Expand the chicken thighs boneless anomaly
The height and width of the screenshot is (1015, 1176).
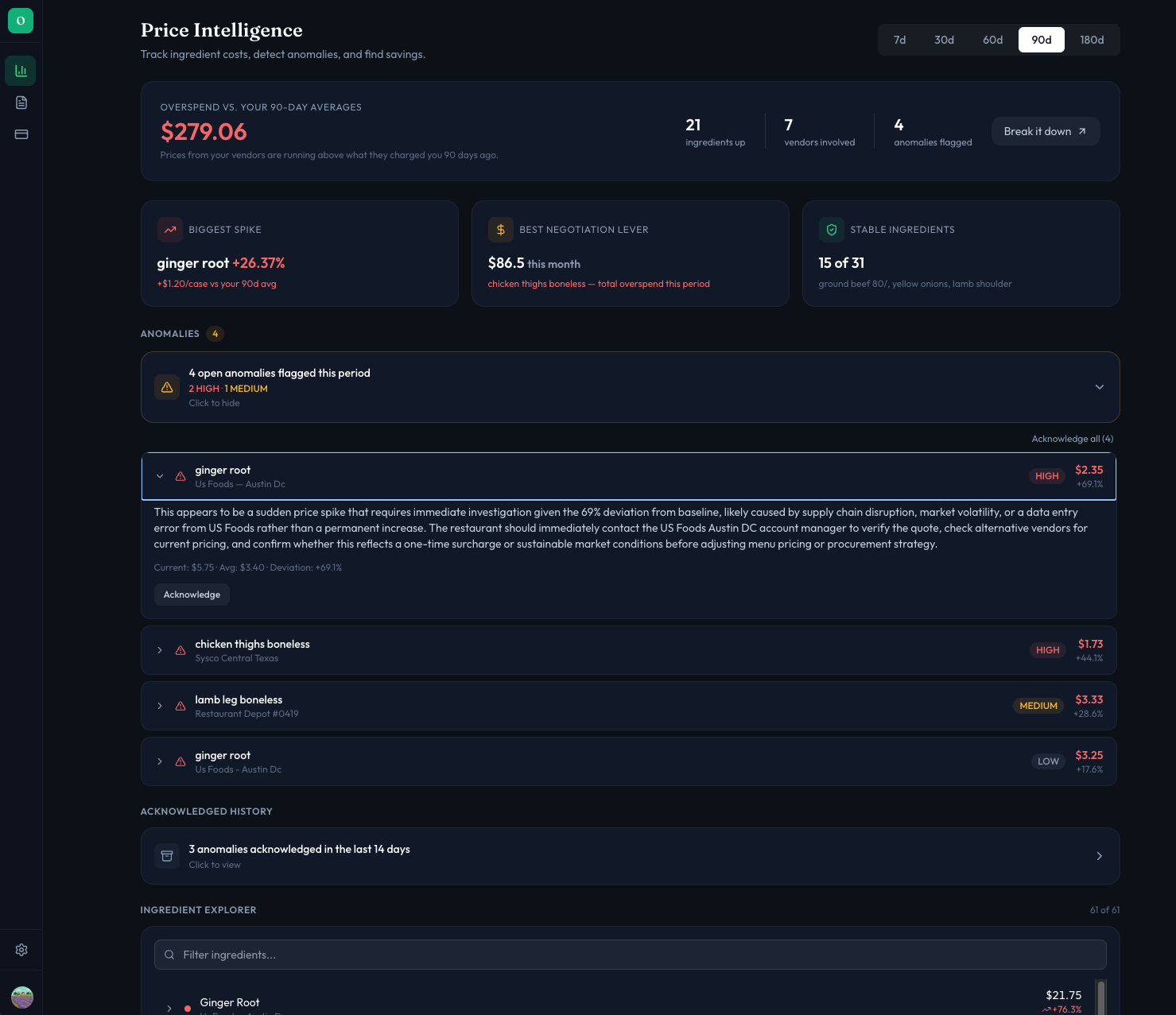point(160,650)
